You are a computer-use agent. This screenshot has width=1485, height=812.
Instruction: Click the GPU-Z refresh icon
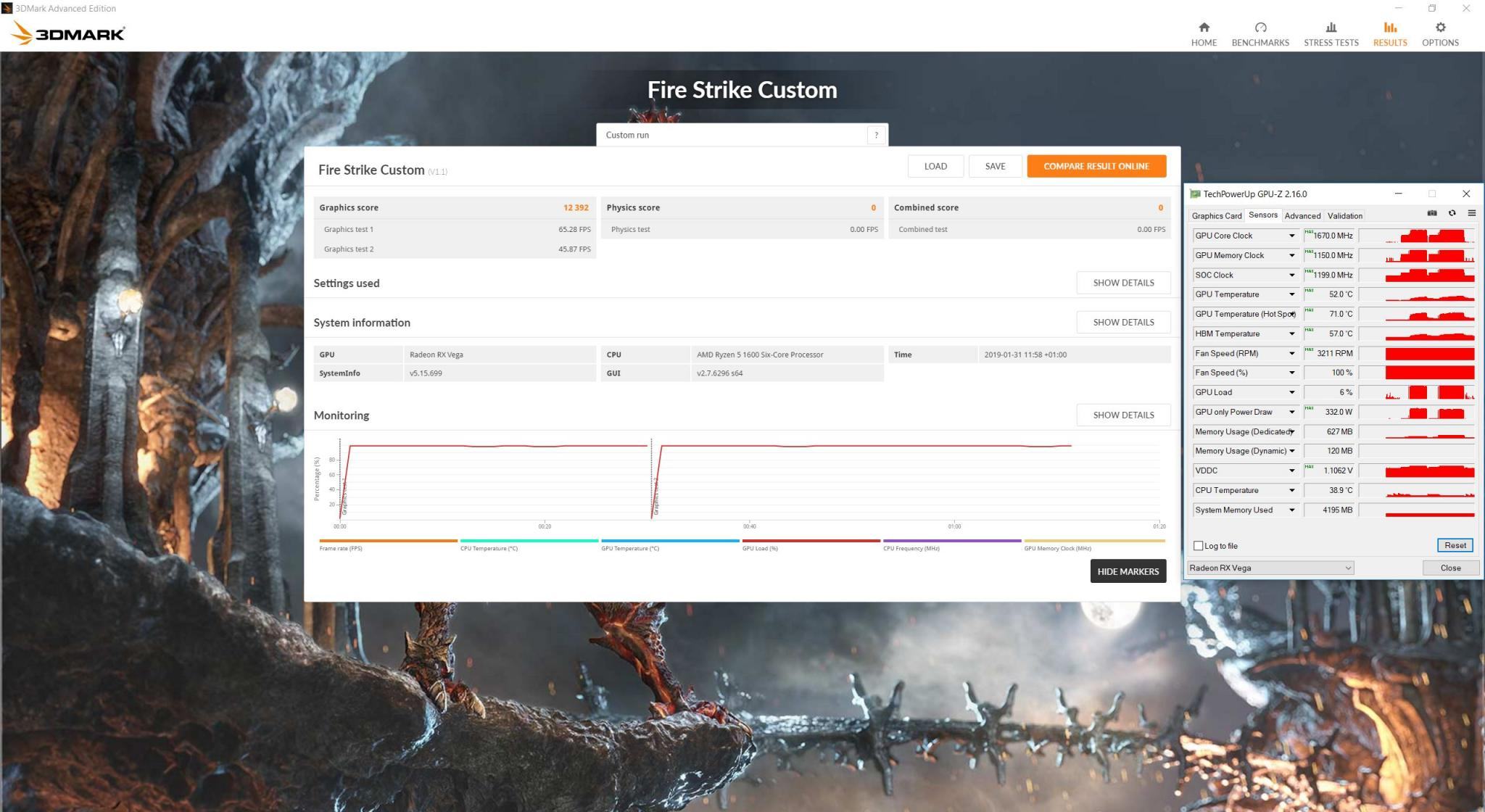(1452, 213)
